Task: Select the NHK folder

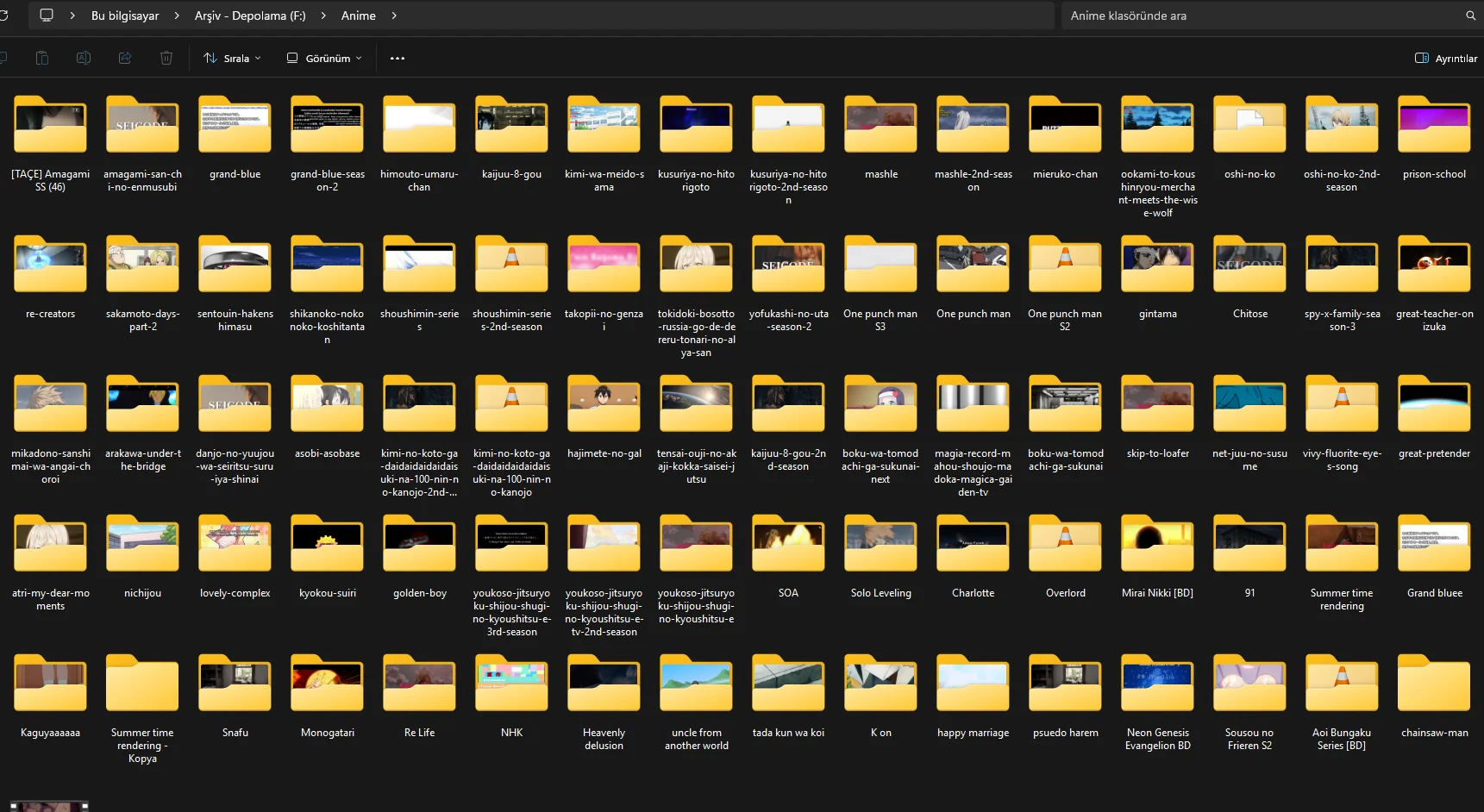Action: [511, 696]
